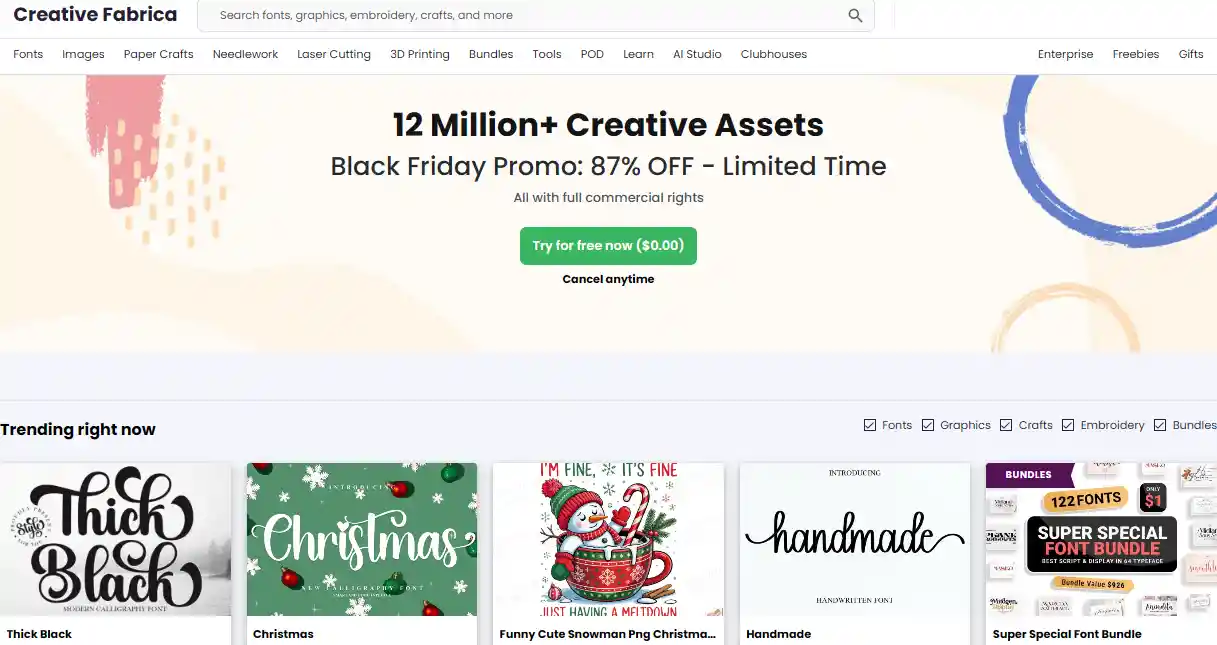1217x645 pixels.
Task: Select the Needlework menu item
Action: [245, 54]
